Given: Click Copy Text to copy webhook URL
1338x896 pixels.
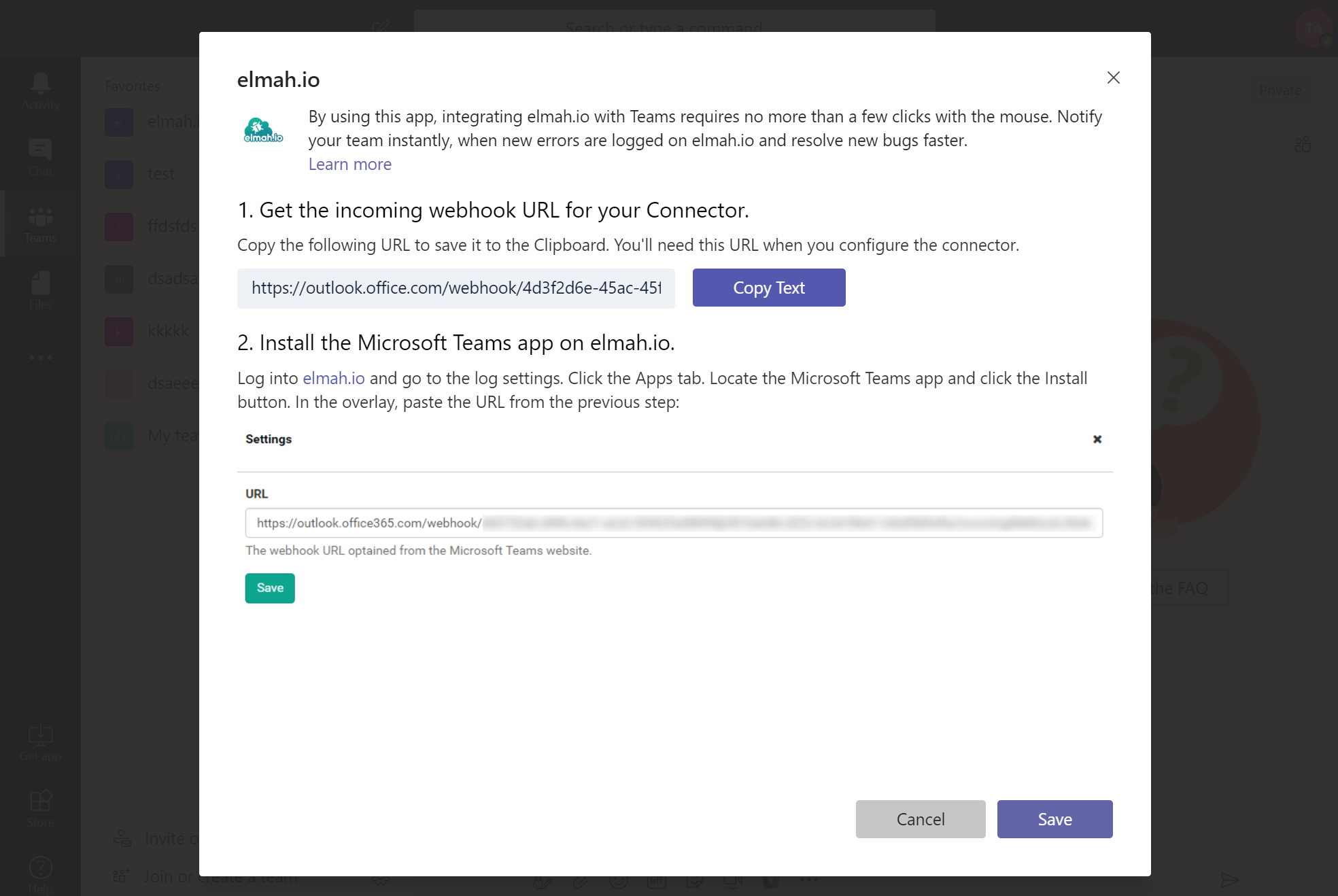Looking at the screenshot, I should [768, 287].
